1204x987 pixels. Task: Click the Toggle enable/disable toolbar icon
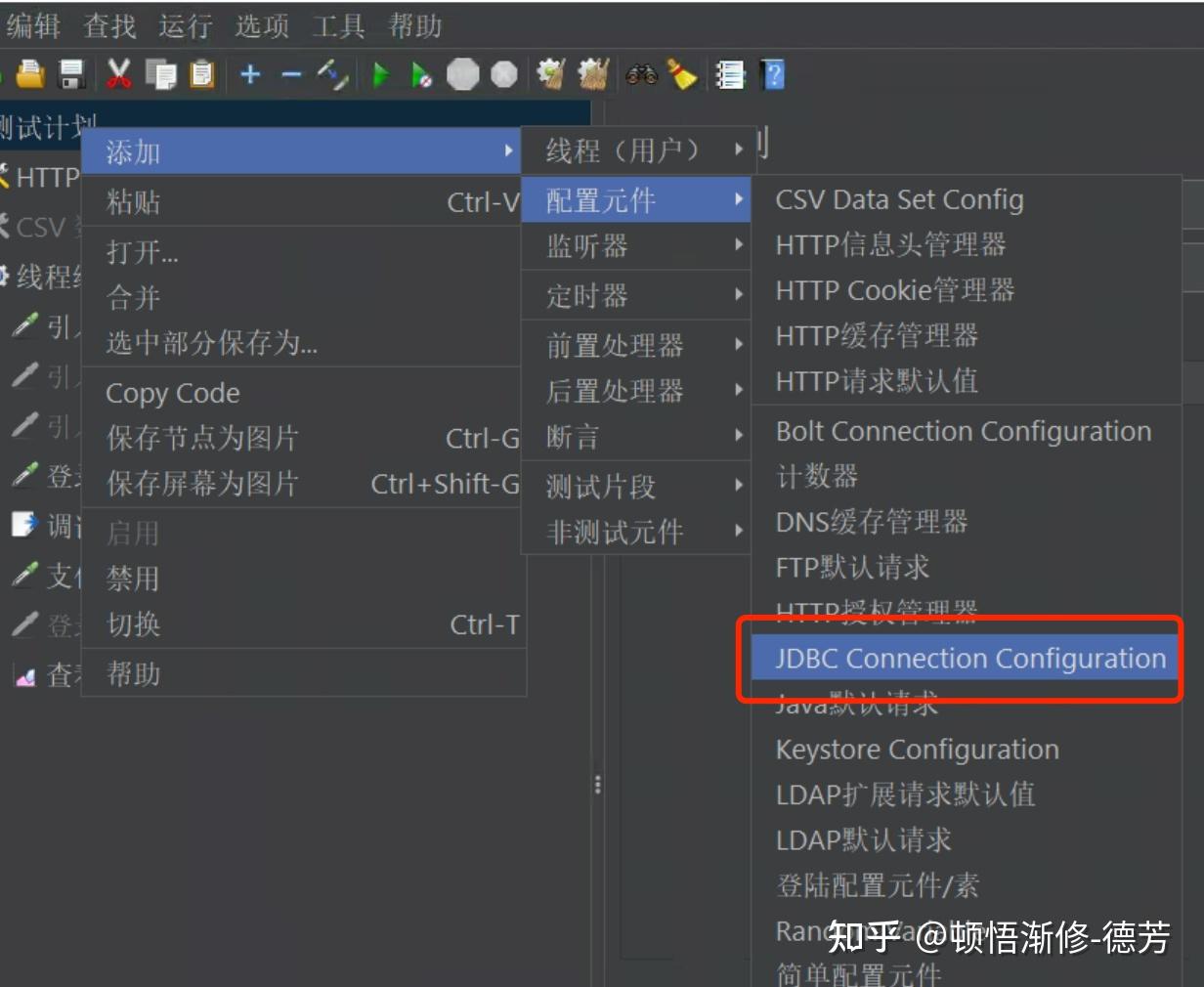332,74
